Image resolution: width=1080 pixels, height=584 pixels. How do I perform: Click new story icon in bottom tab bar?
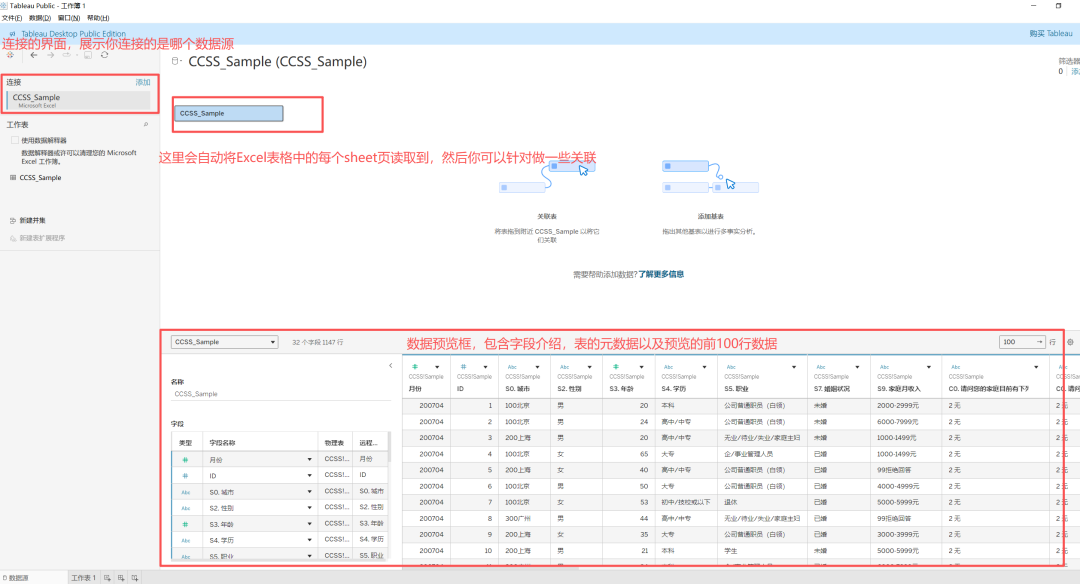135,578
